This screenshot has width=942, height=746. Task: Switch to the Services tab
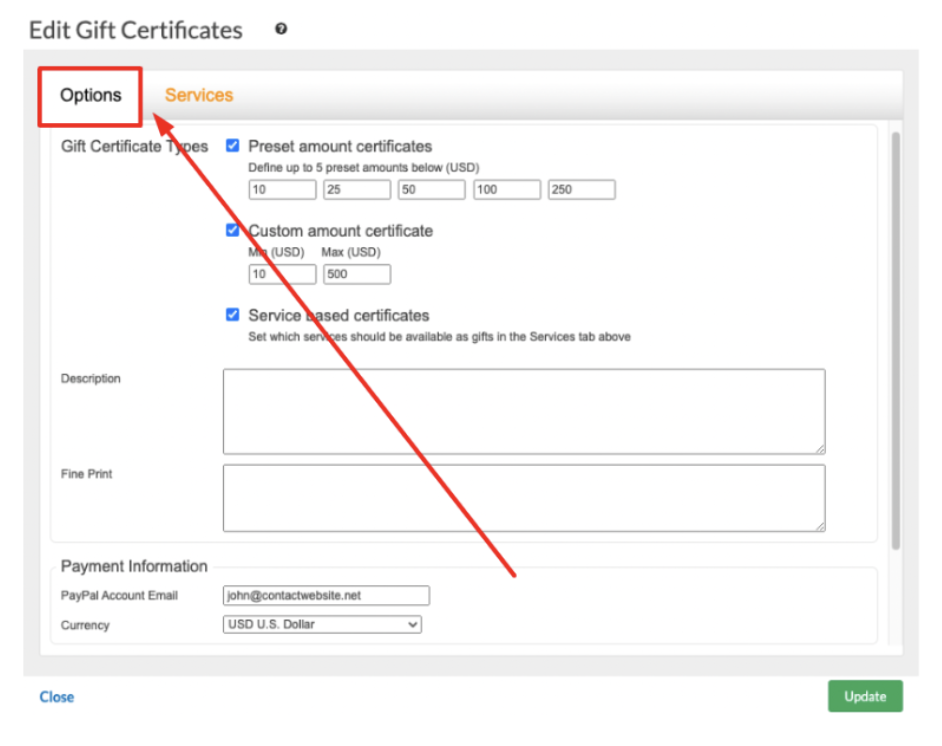pos(199,96)
